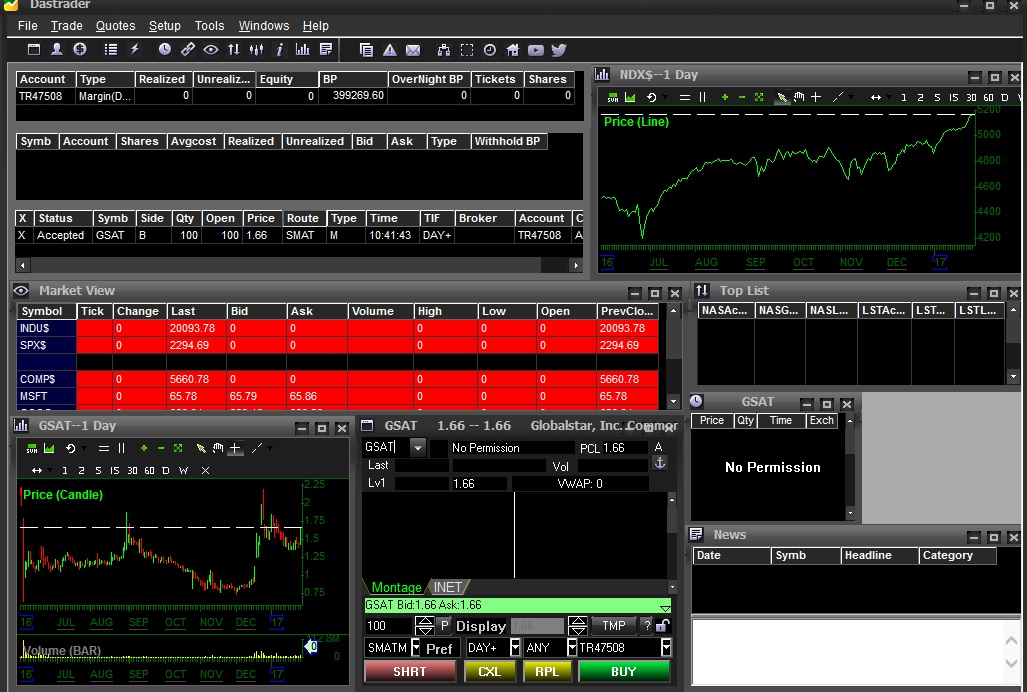Open the YouTube icon in main toolbar
Image resolution: width=1027 pixels, height=692 pixels.
tap(536, 49)
